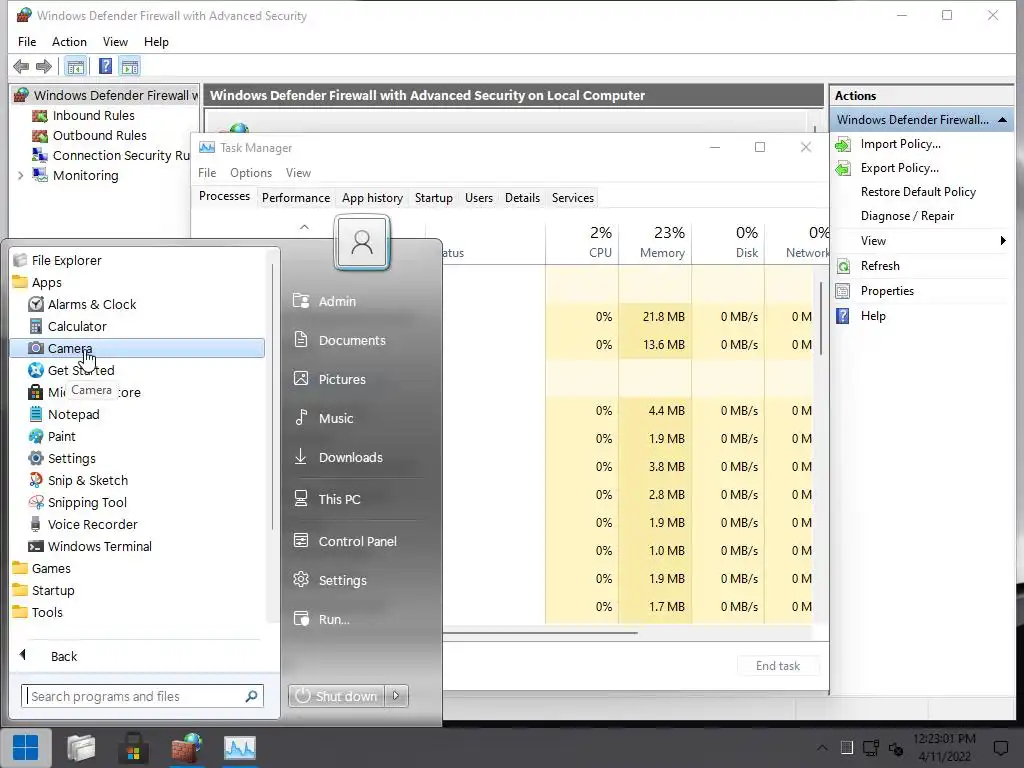Switch to App history tab
This screenshot has height=768, width=1024.
point(372,198)
